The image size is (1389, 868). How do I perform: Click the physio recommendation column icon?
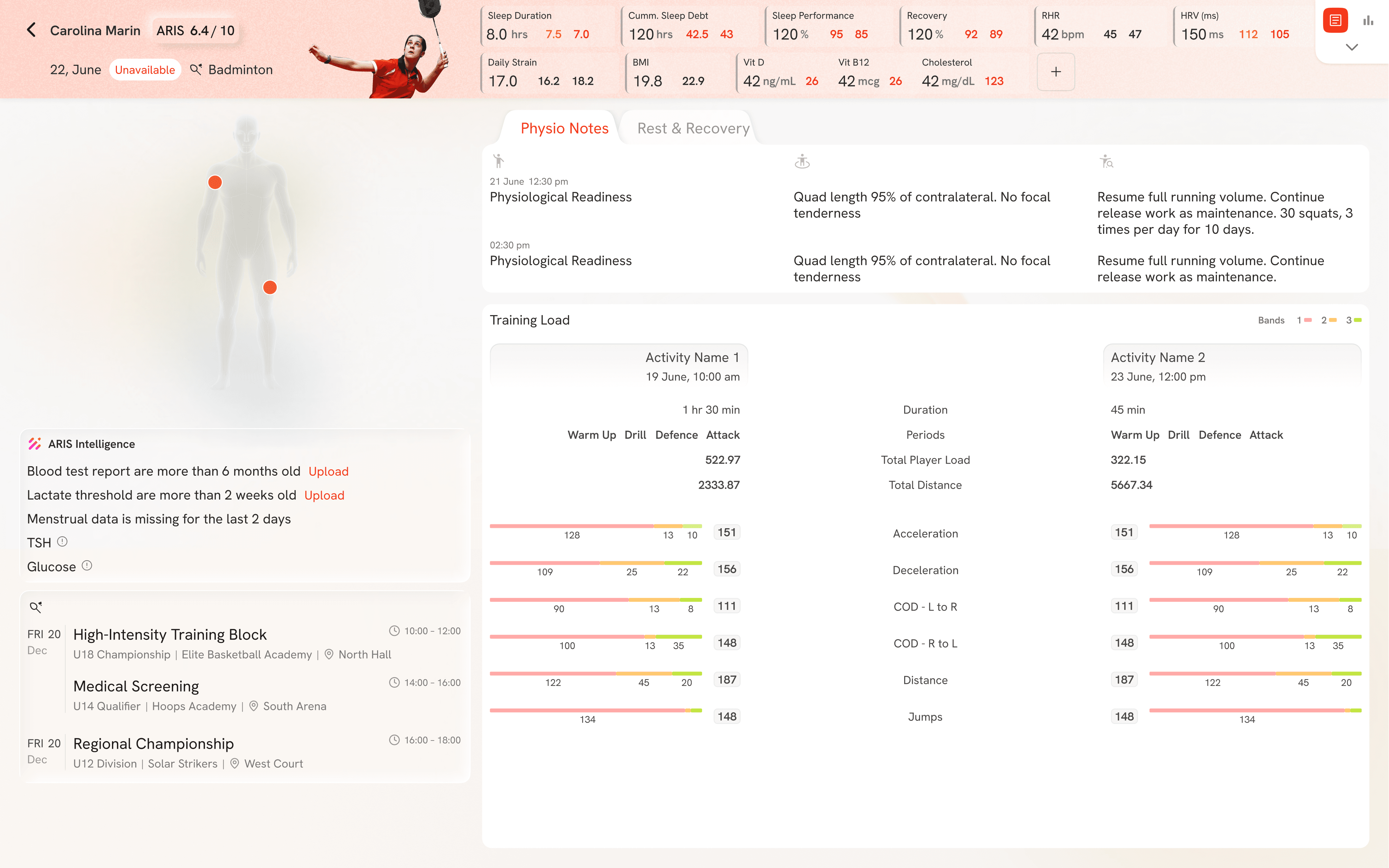point(1106,162)
